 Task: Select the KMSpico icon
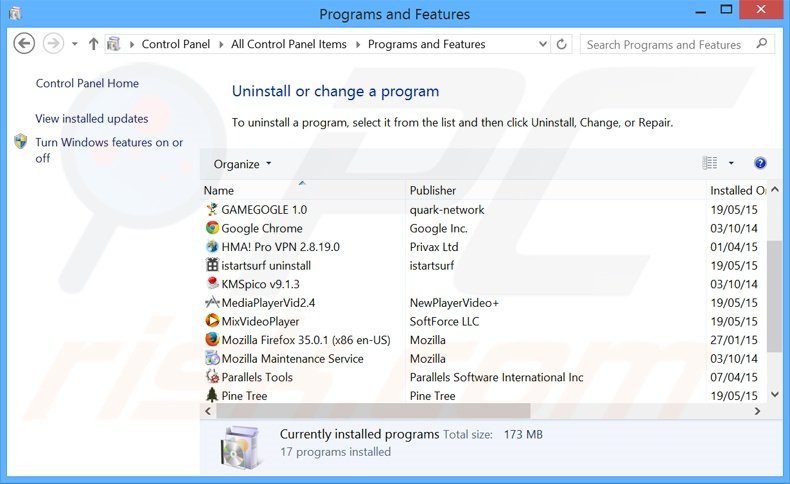pyautogui.click(x=212, y=284)
